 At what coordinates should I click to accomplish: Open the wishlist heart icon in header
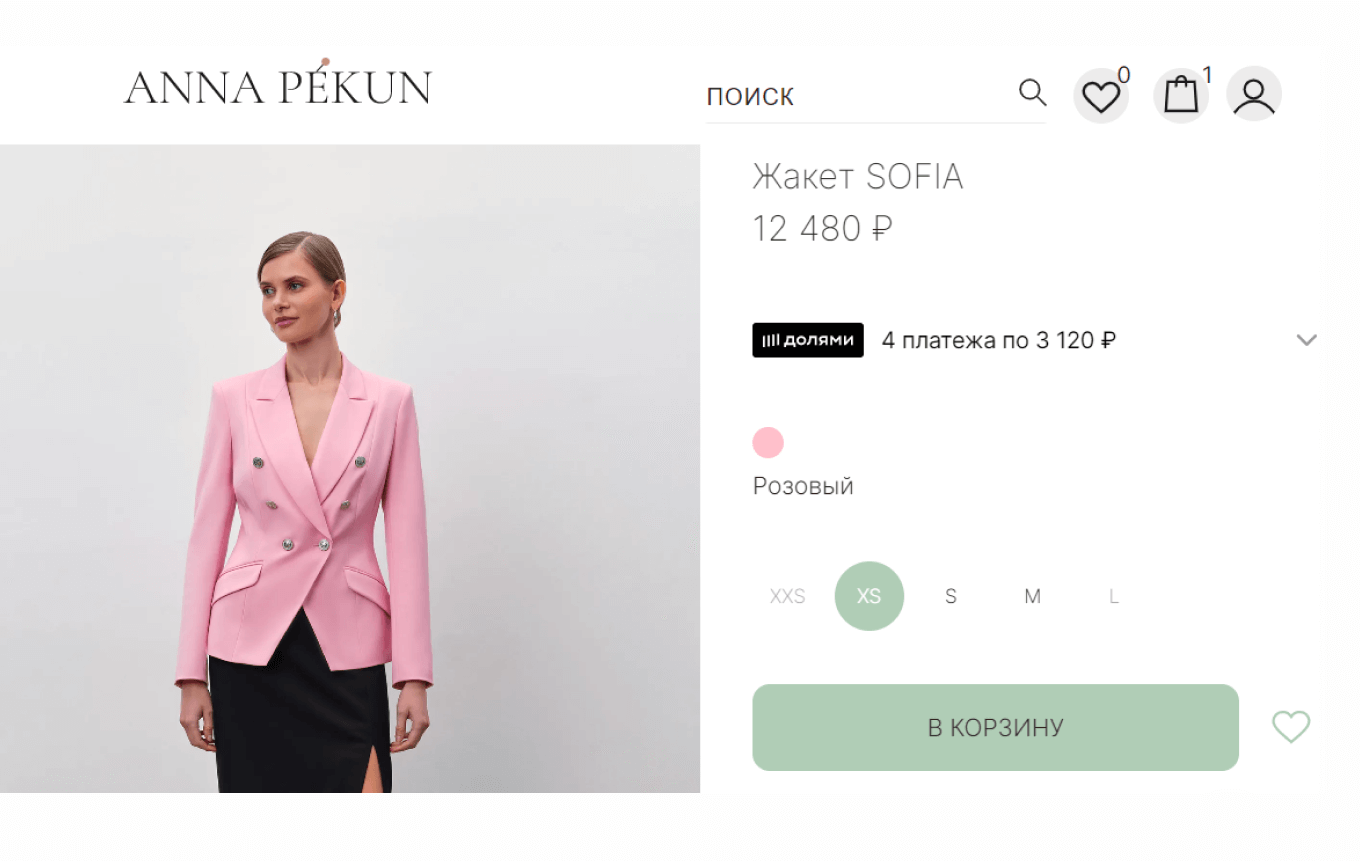pos(1100,95)
